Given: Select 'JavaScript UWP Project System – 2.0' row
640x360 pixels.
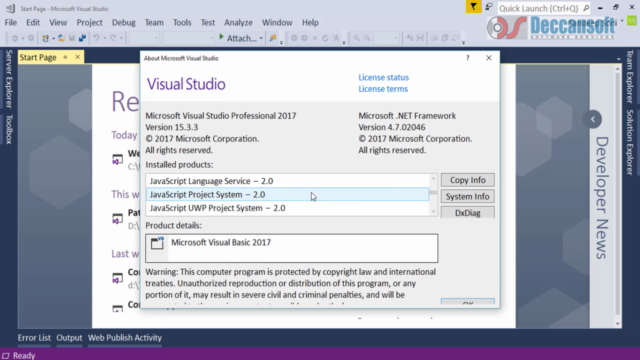Looking at the screenshot, I should (x=287, y=208).
